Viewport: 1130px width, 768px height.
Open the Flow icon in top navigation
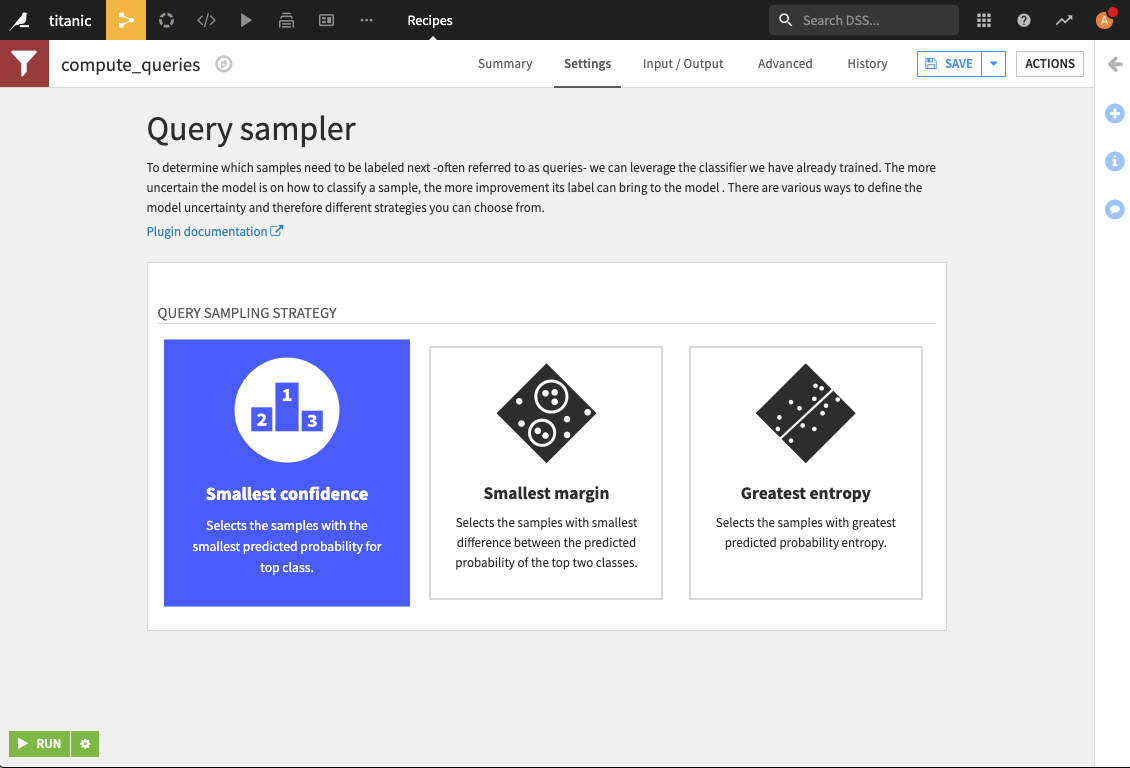pyautogui.click(x=126, y=20)
